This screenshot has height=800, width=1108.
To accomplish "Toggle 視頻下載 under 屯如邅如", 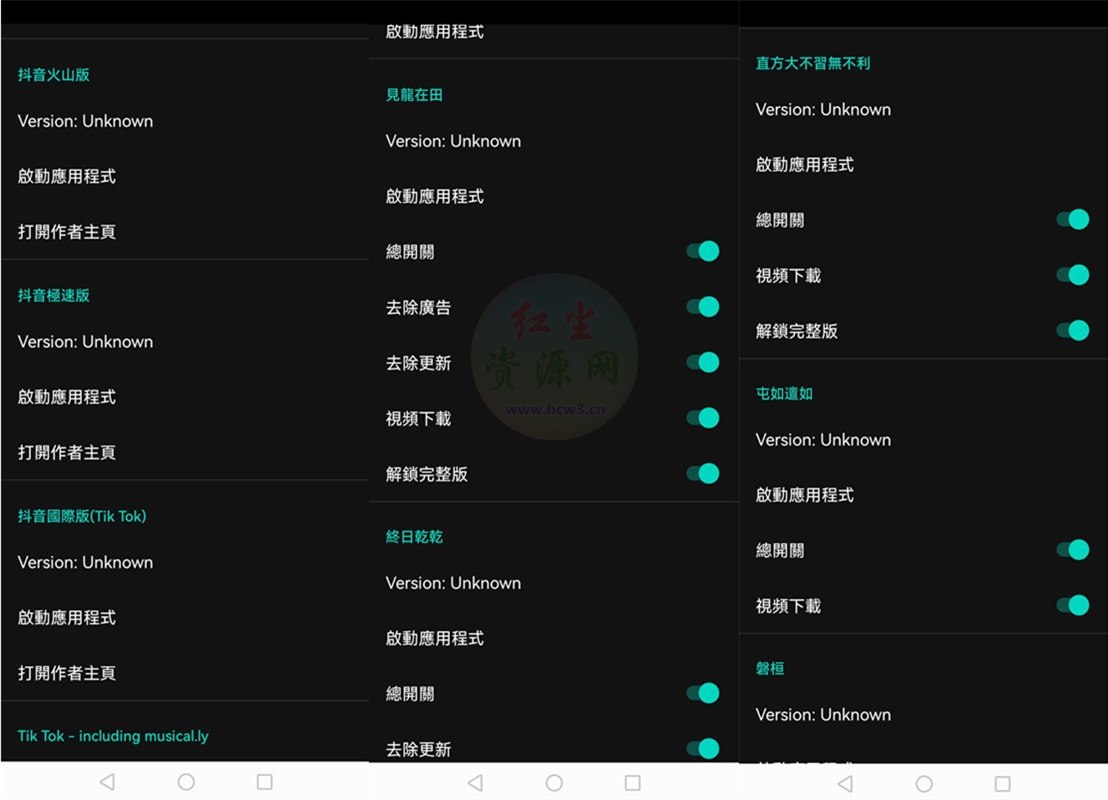I will [x=1073, y=605].
